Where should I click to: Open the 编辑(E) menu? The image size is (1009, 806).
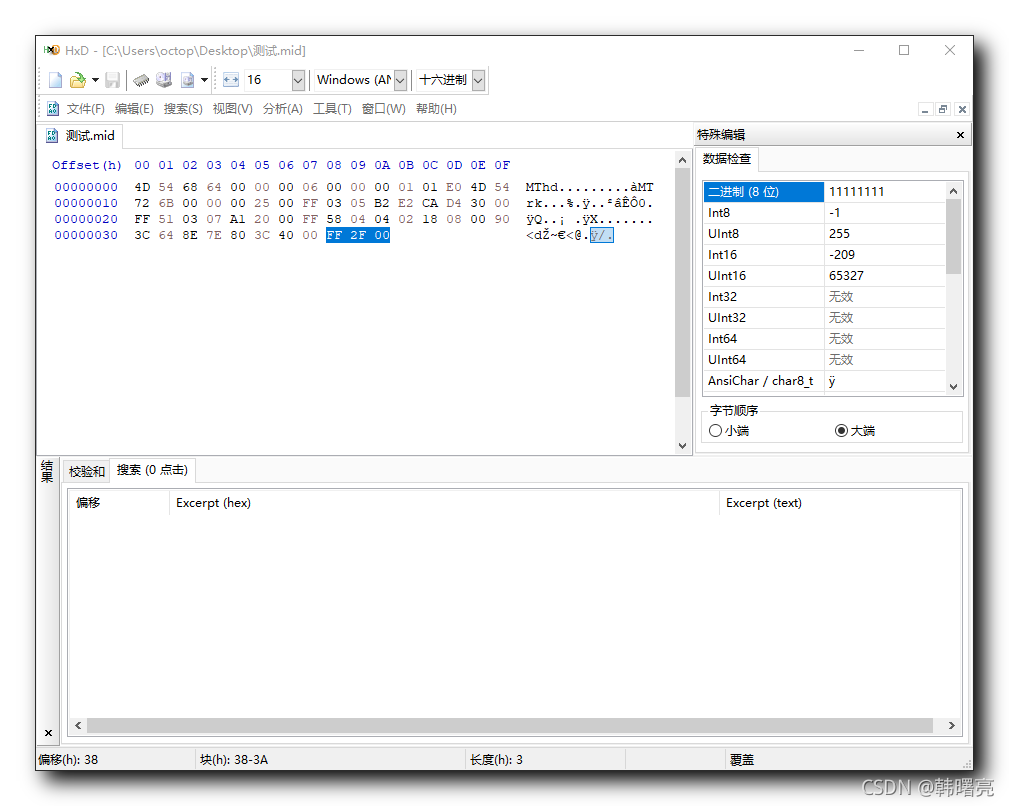tap(134, 109)
